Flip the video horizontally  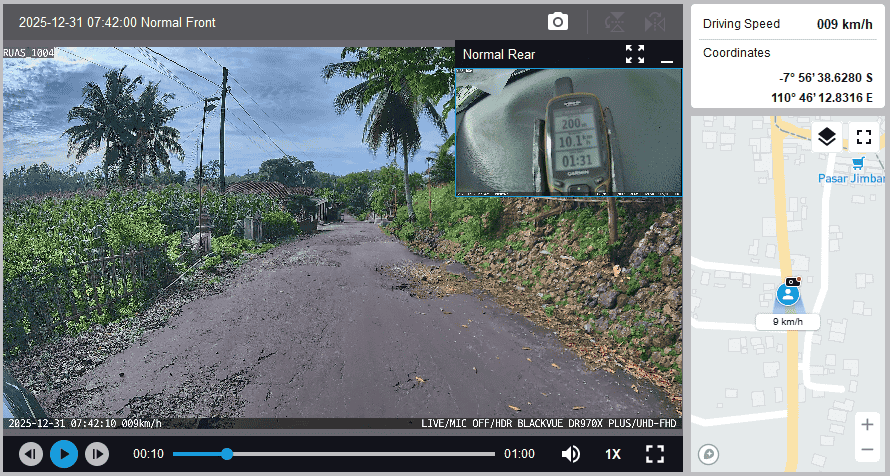654,22
